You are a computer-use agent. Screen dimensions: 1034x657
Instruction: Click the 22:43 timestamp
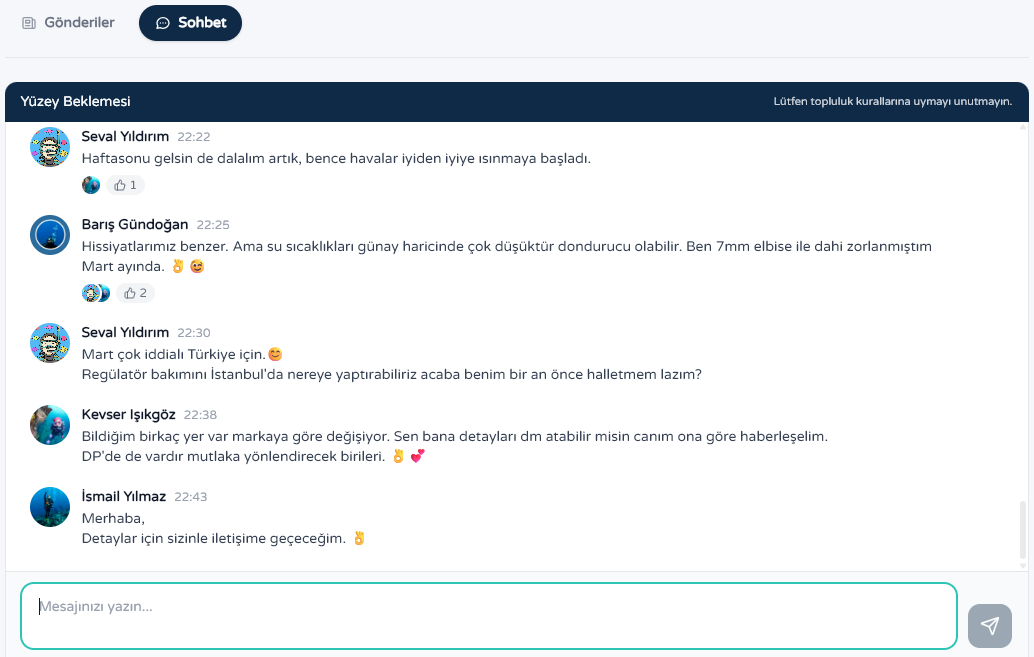pyautogui.click(x=191, y=497)
